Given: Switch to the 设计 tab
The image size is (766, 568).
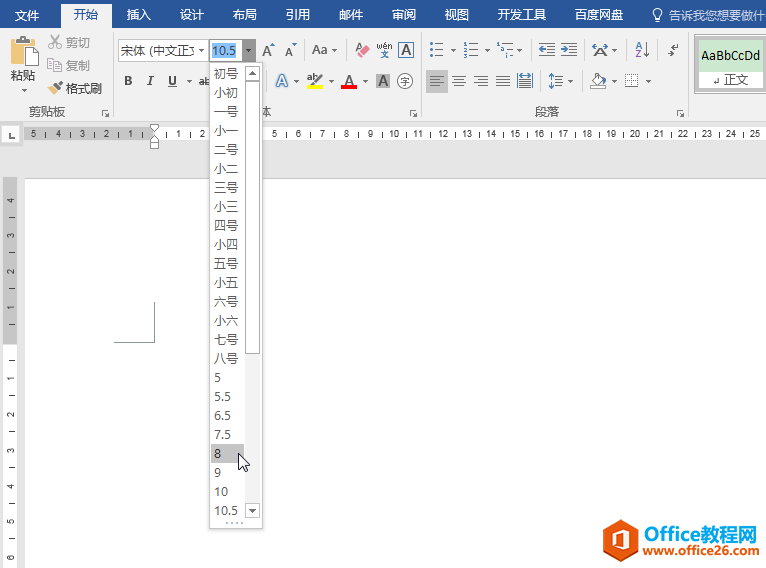Looking at the screenshot, I should click(192, 15).
